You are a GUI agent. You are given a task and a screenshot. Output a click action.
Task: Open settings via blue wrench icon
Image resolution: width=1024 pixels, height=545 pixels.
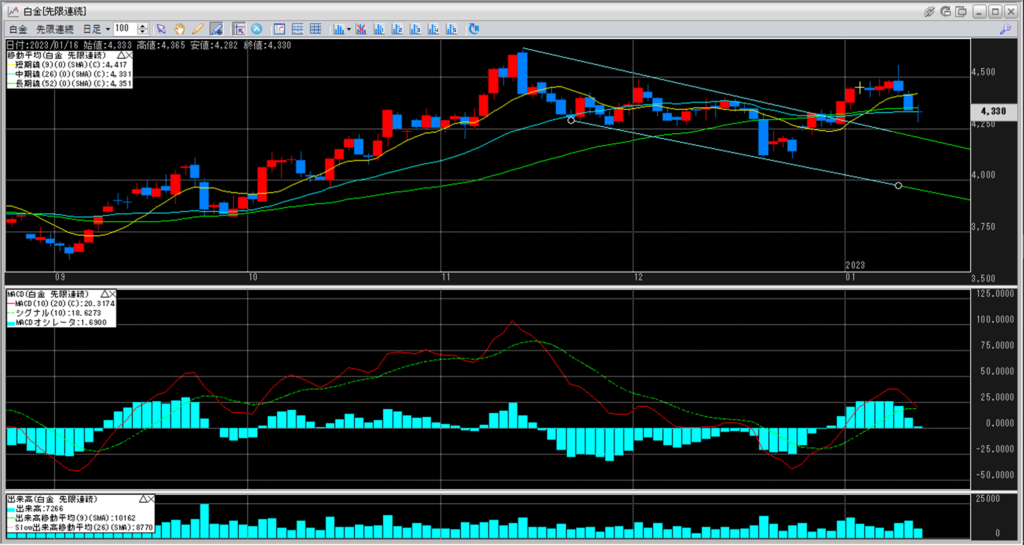click(1006, 29)
